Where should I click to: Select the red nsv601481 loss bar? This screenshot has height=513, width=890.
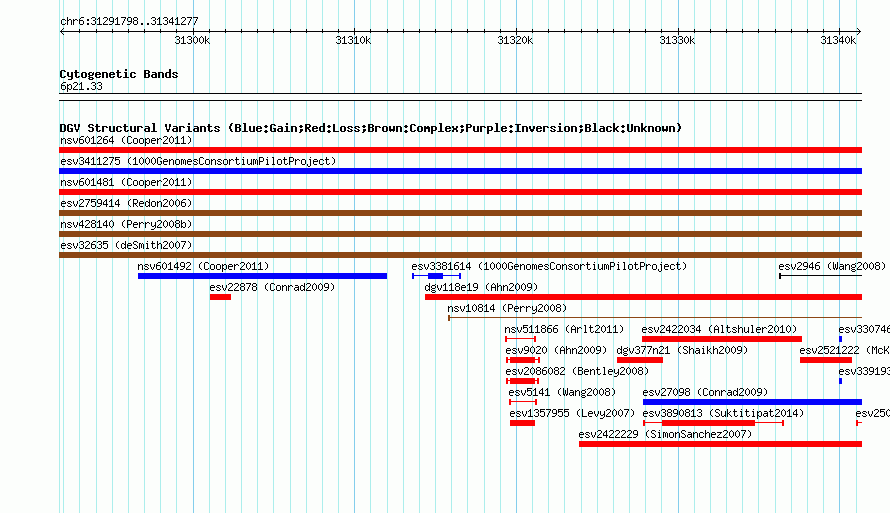pos(460,192)
